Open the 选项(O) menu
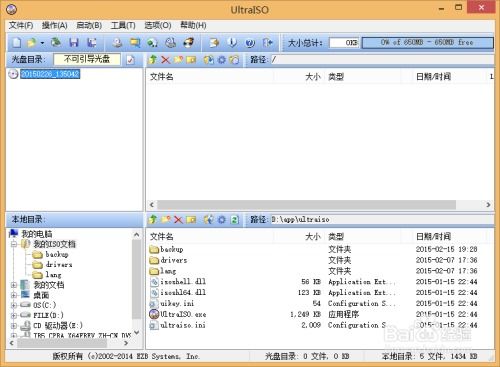This screenshot has width=500, height=367. click(x=158, y=26)
